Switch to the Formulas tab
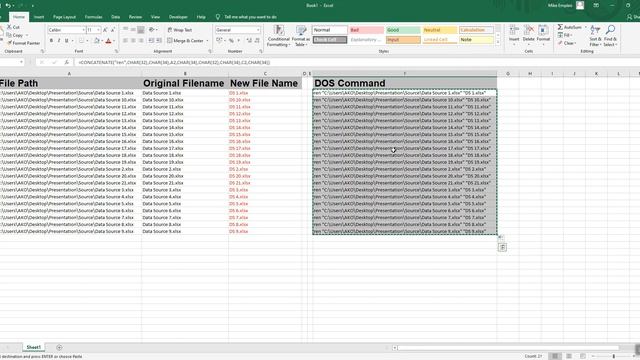 pos(93,17)
